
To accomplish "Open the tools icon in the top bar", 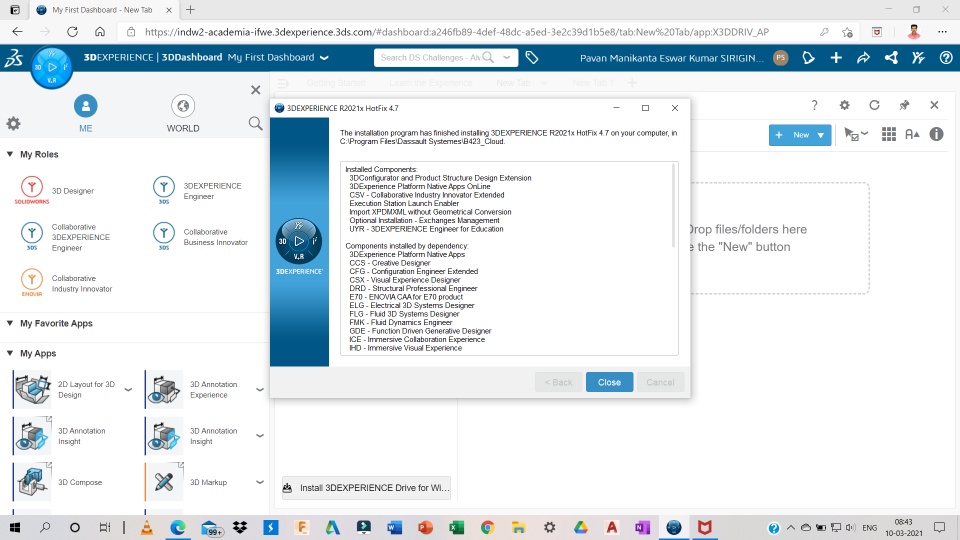I will click(918, 58).
